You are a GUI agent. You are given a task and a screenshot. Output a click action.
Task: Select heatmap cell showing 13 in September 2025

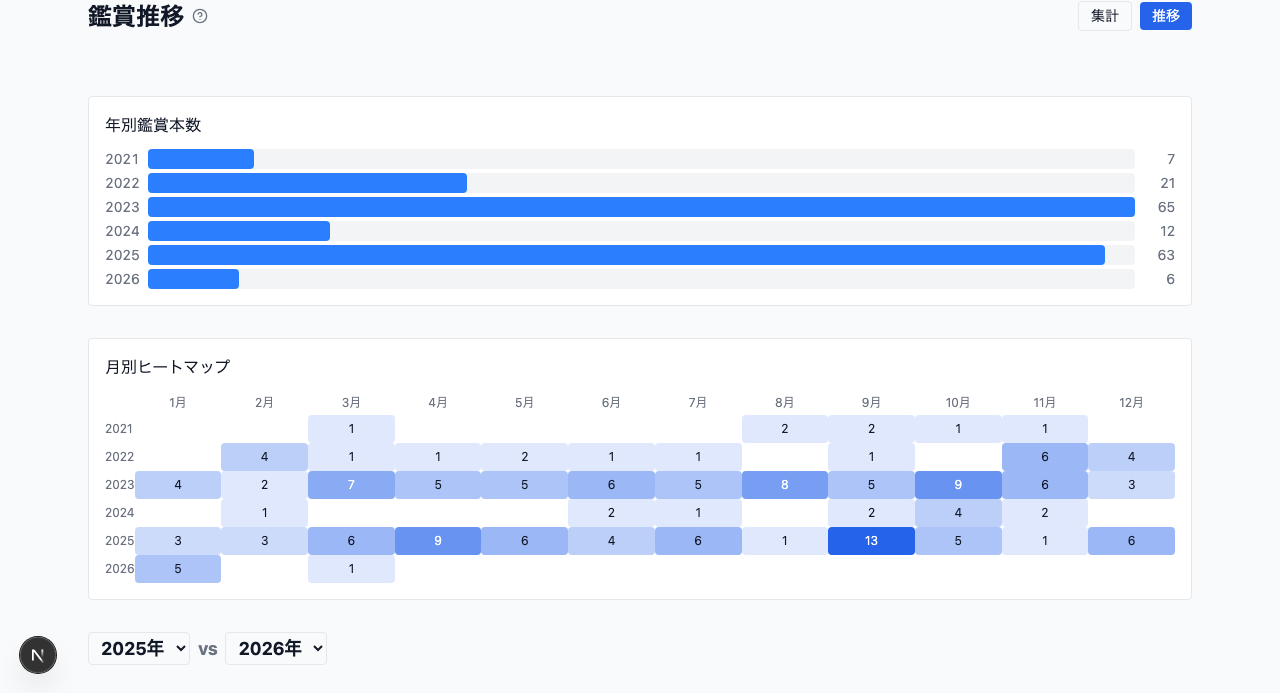click(x=871, y=541)
